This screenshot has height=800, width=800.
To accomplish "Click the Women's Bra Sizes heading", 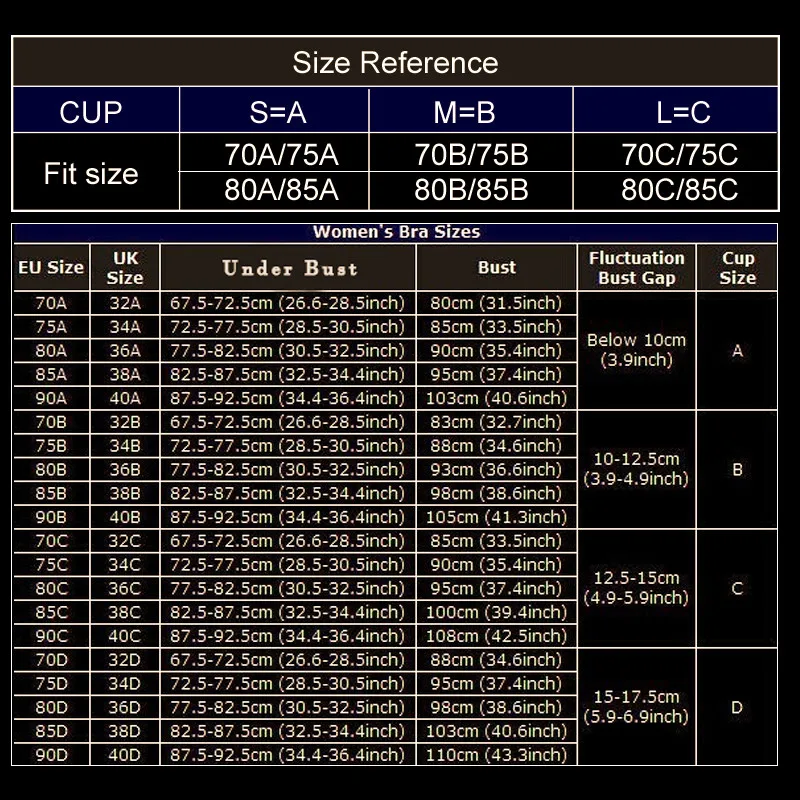I will tap(396, 232).
